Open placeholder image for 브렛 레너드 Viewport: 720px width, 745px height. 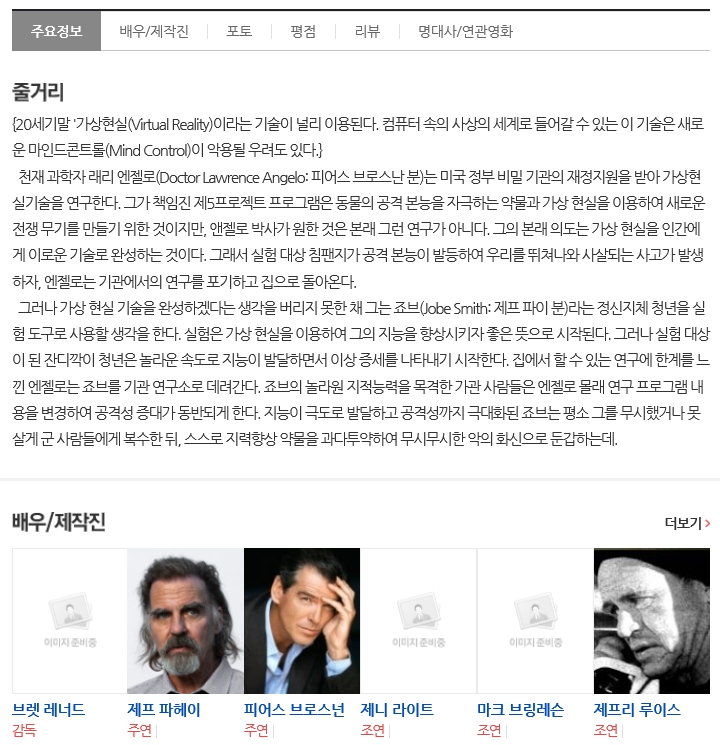point(70,621)
